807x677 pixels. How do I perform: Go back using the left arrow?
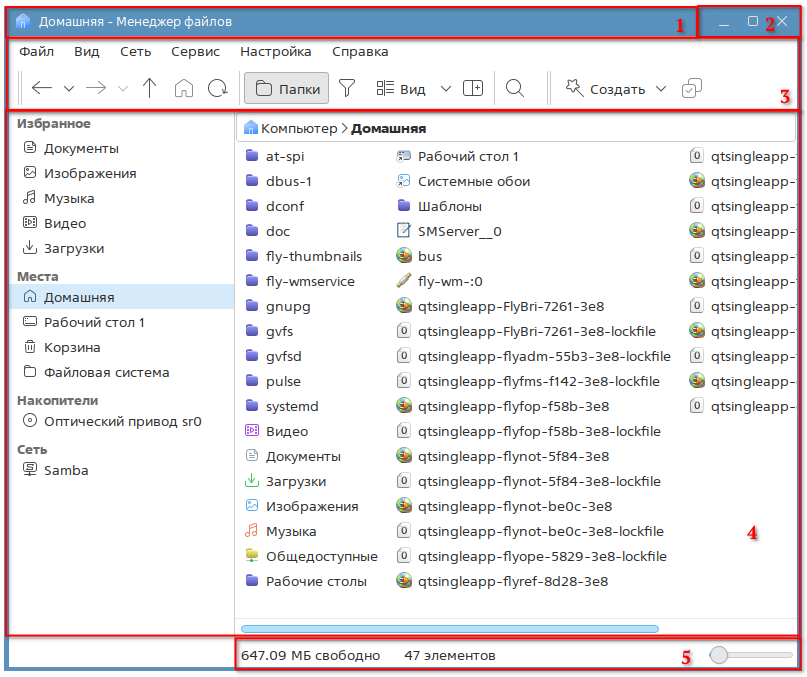tap(41, 88)
